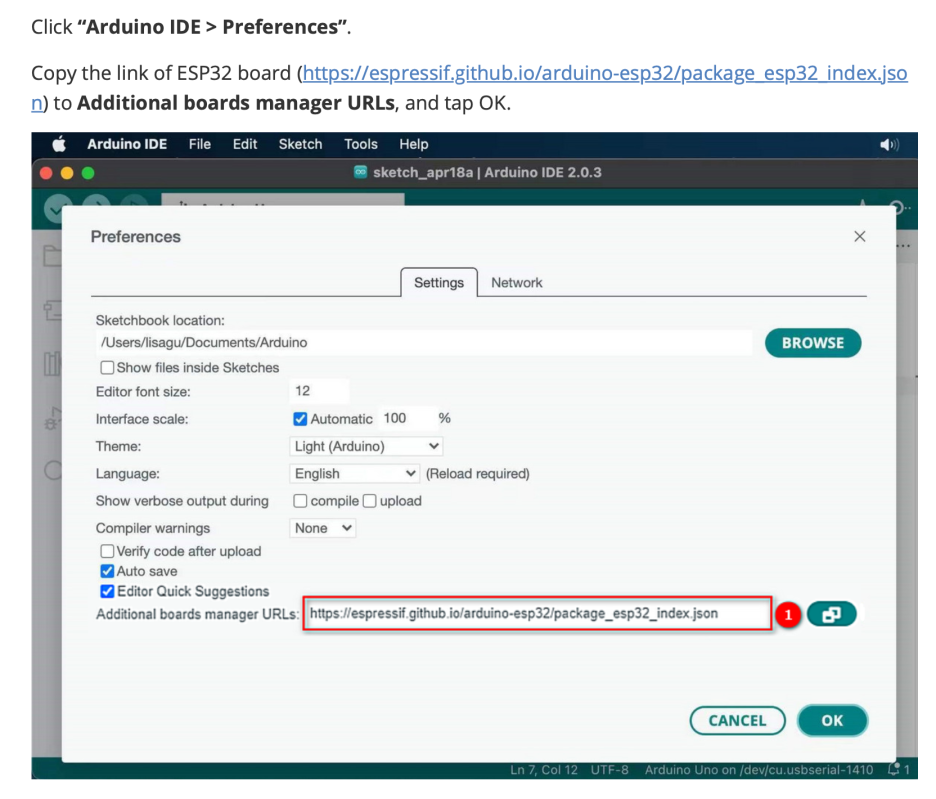The image size is (936, 799).
Task: Close the Preferences dialog with X
Action: coord(860,236)
